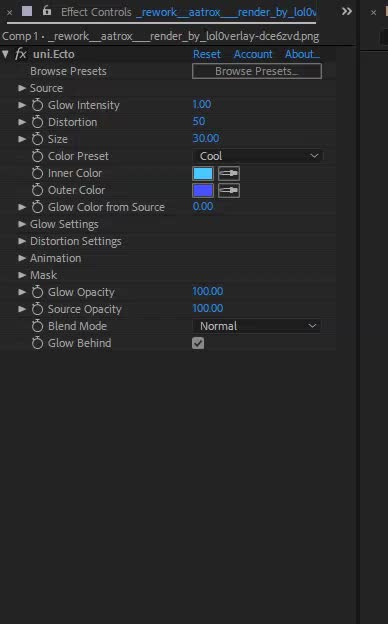
Task: Toggle stopwatch for Glow Intensity
Action: 37,105
